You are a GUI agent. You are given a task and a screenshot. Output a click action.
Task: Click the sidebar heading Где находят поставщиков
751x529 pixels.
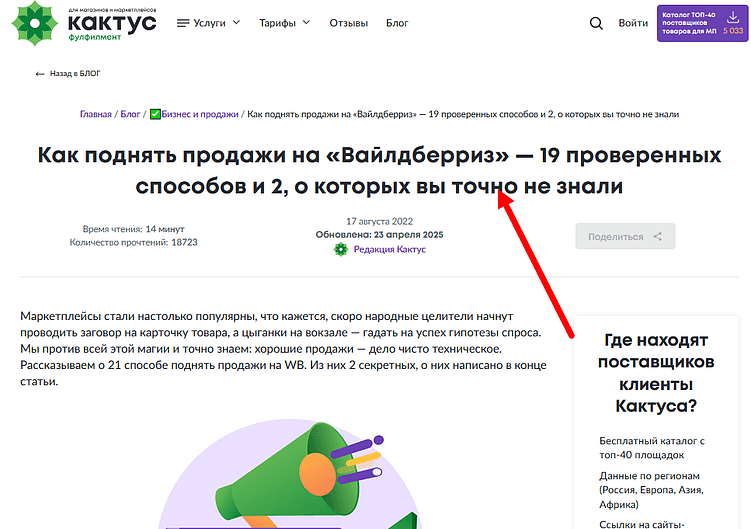tap(656, 373)
